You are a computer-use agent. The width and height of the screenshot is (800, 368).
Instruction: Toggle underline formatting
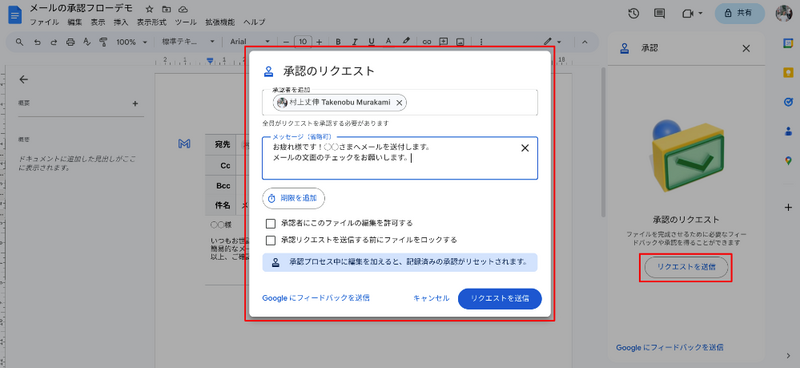point(371,42)
